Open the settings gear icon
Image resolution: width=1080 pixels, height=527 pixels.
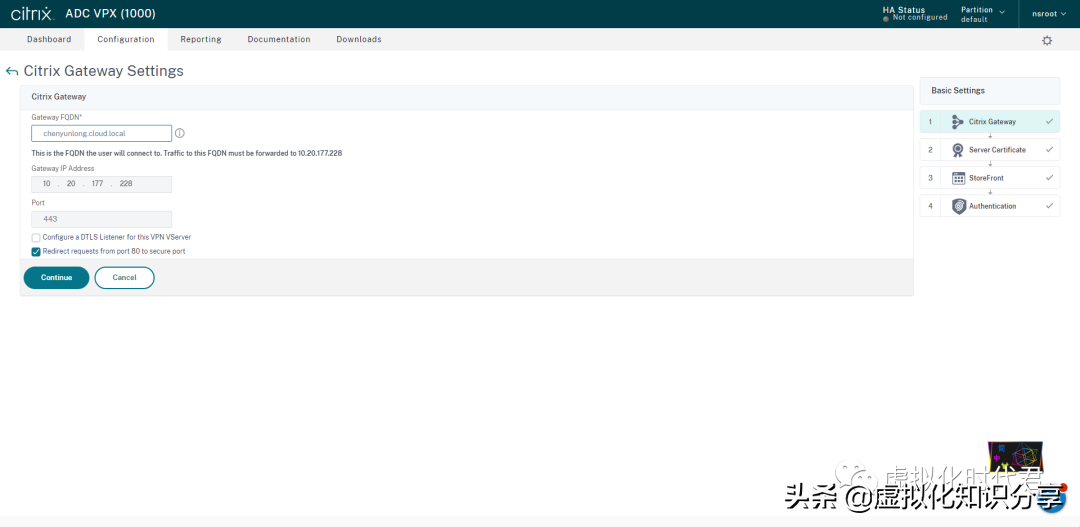(1047, 41)
